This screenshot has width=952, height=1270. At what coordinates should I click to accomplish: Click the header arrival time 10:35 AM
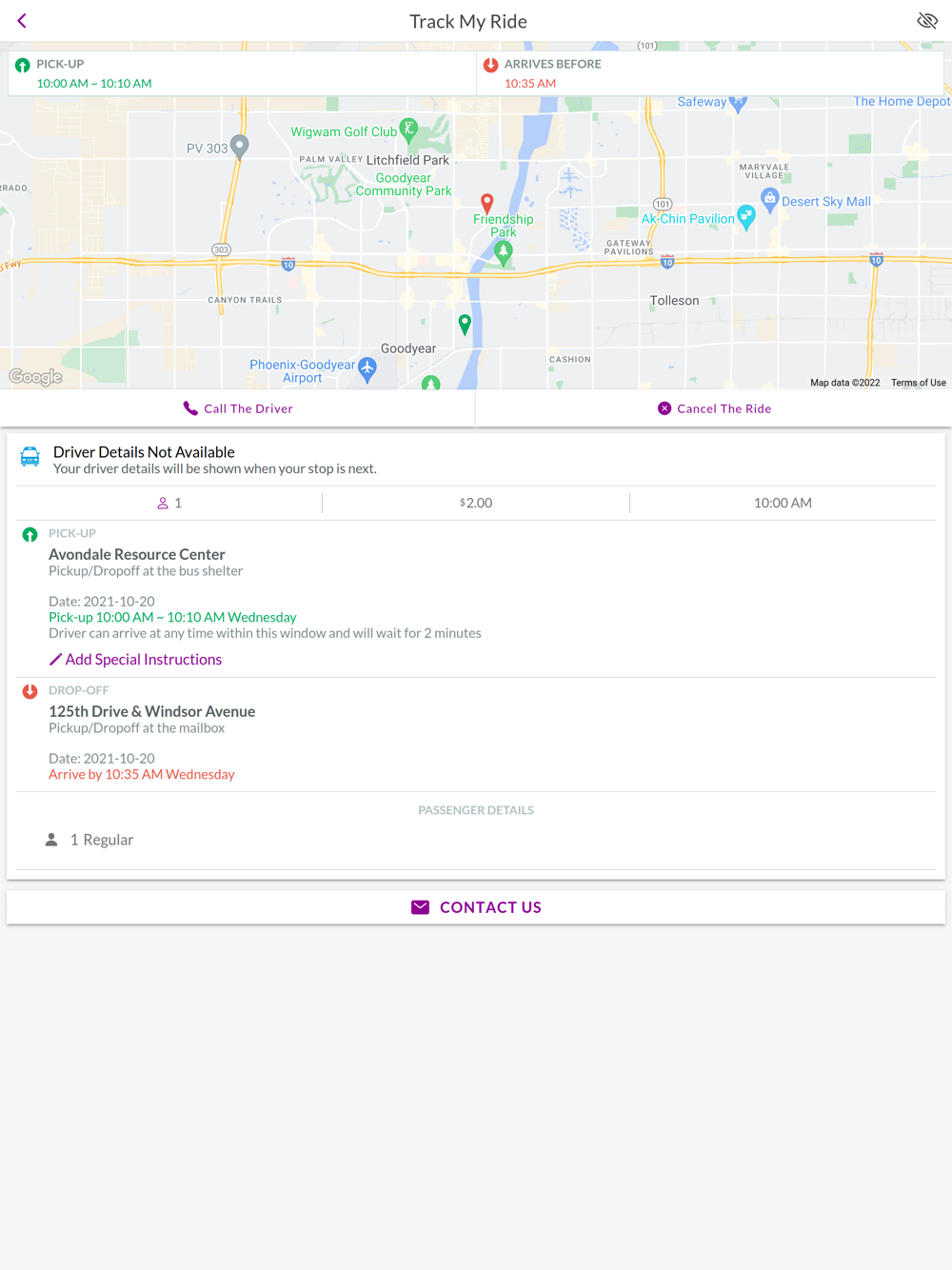[530, 84]
